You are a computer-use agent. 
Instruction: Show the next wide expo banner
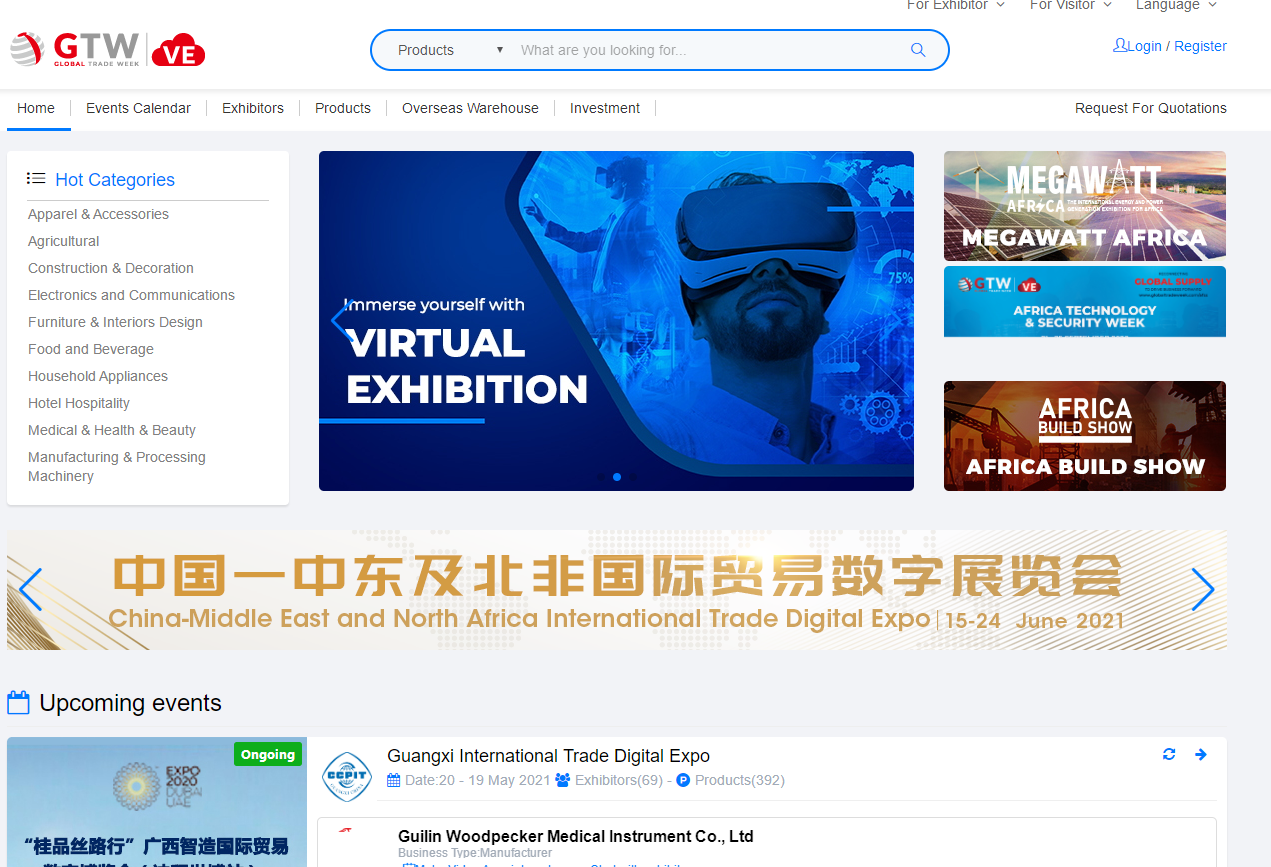click(1202, 590)
